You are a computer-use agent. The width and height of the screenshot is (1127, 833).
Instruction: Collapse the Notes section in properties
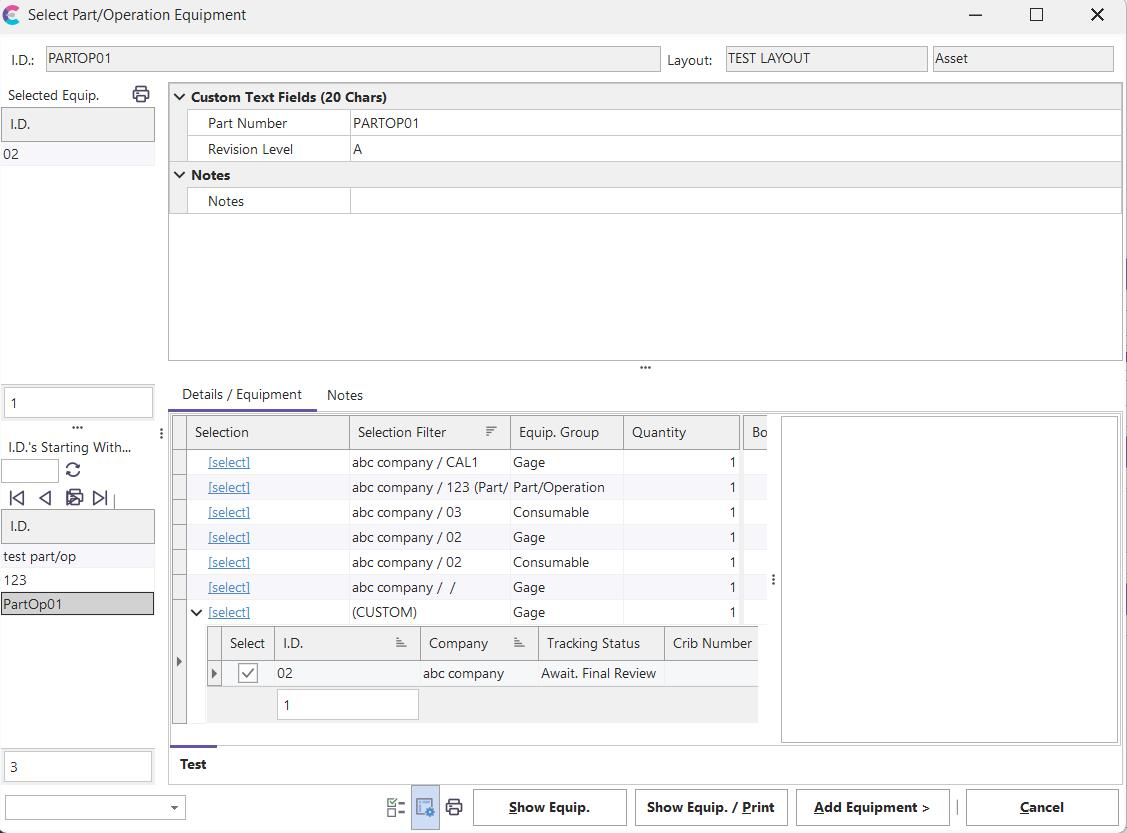tap(180, 175)
